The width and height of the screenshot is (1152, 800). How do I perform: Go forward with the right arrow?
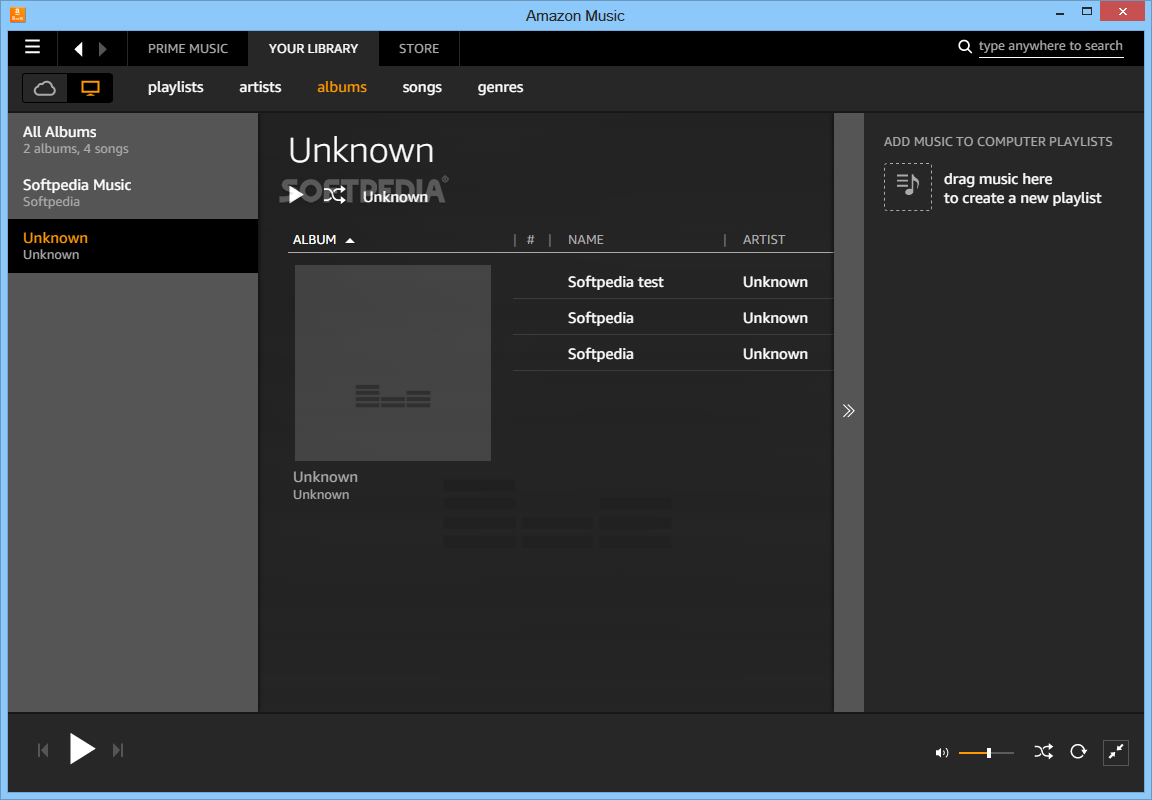(x=102, y=48)
